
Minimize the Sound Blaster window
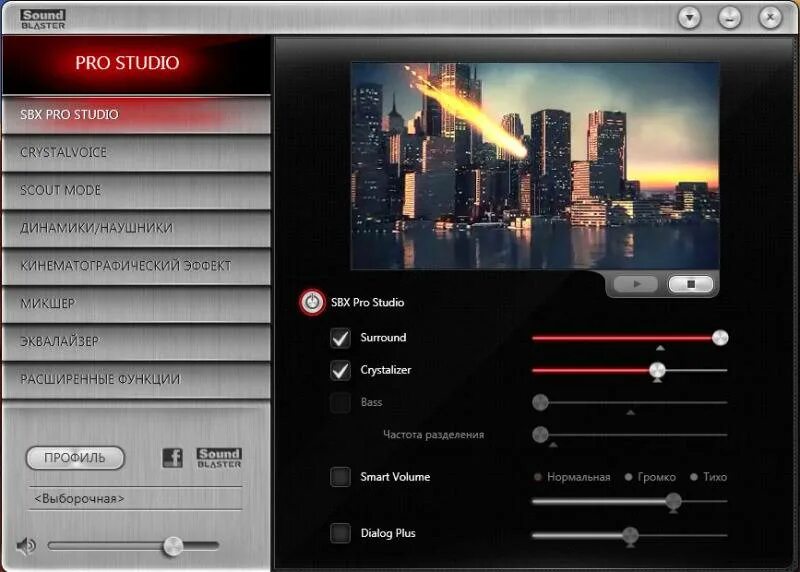[x=730, y=18]
